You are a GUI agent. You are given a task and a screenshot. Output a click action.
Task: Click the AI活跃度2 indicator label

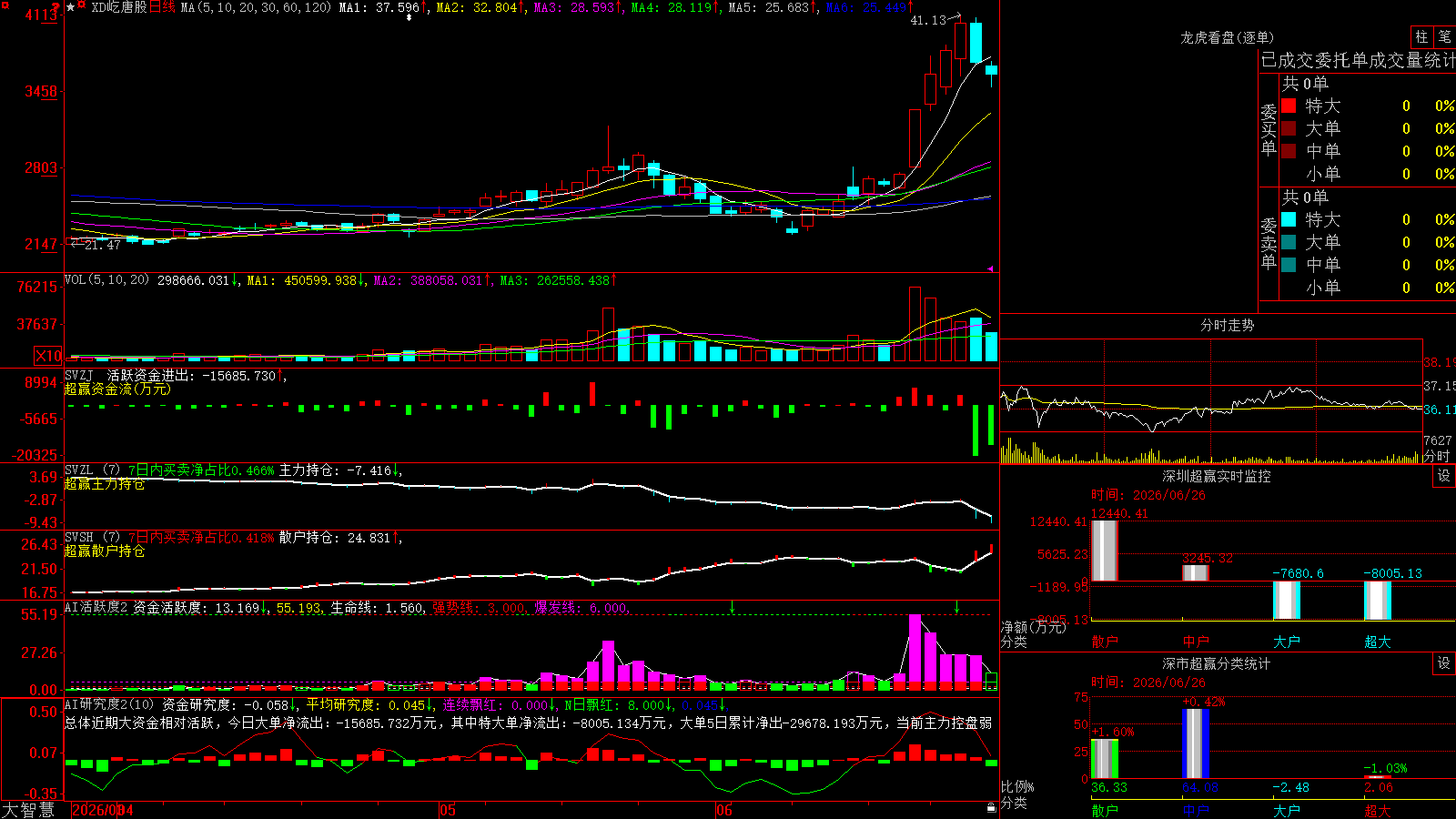pos(96,608)
